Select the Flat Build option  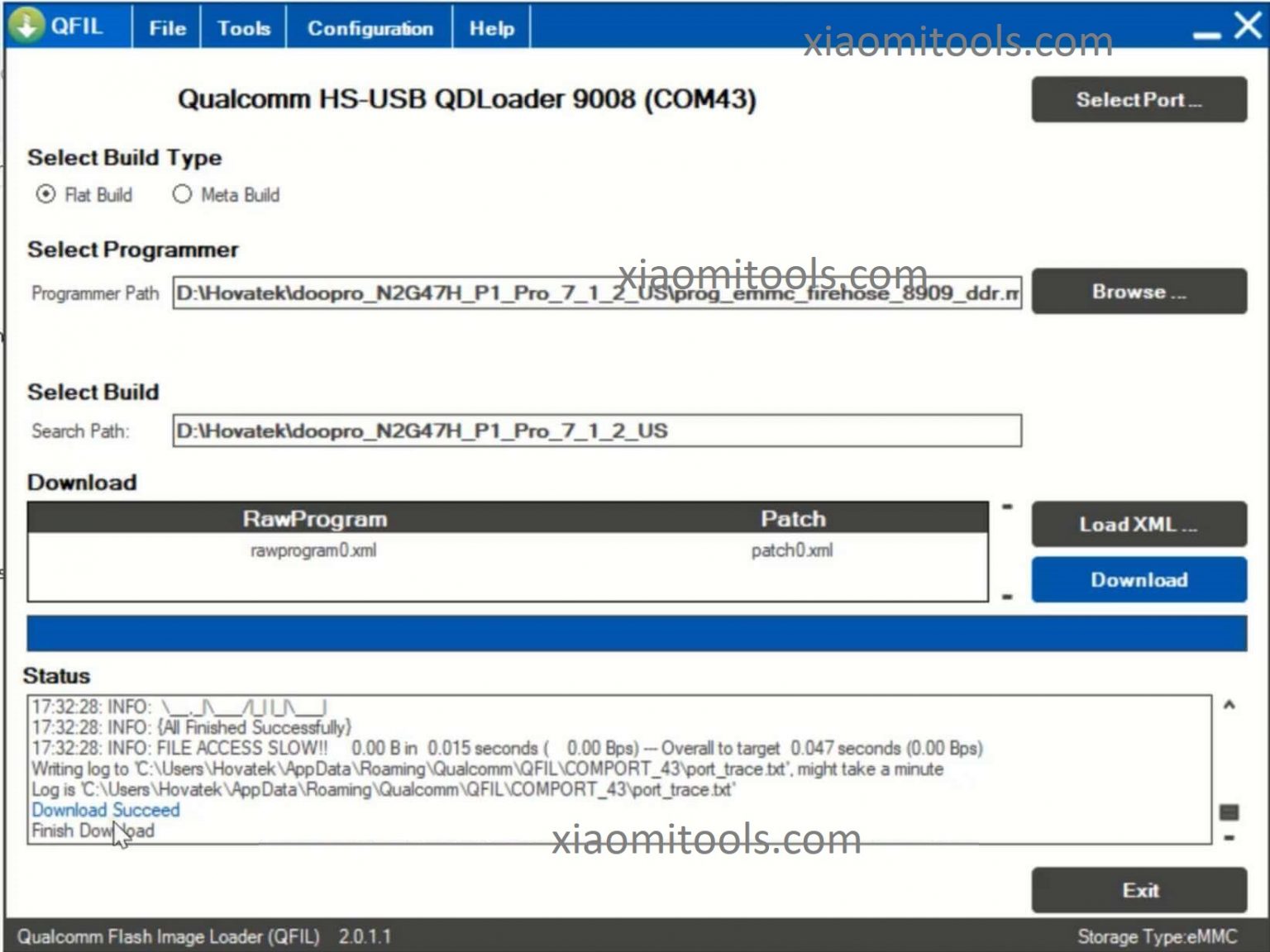pyautogui.click(x=46, y=195)
